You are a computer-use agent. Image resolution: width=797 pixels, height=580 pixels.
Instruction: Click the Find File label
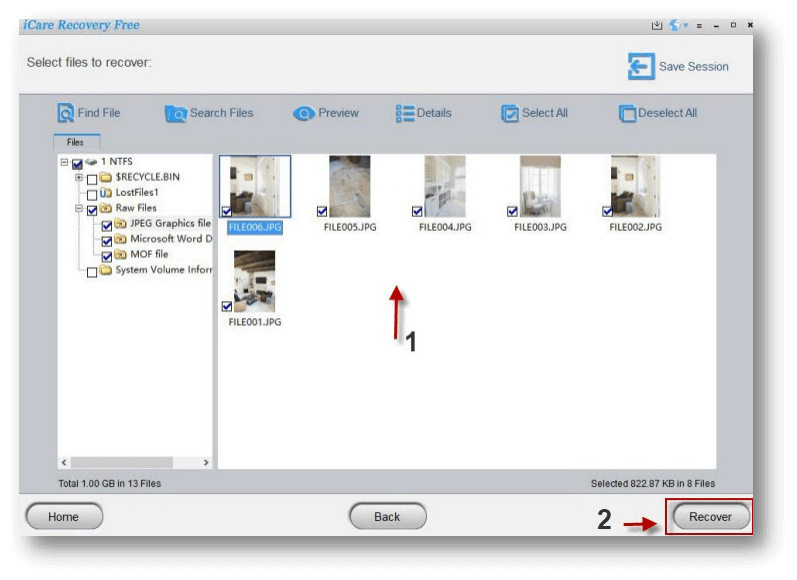[x=99, y=113]
